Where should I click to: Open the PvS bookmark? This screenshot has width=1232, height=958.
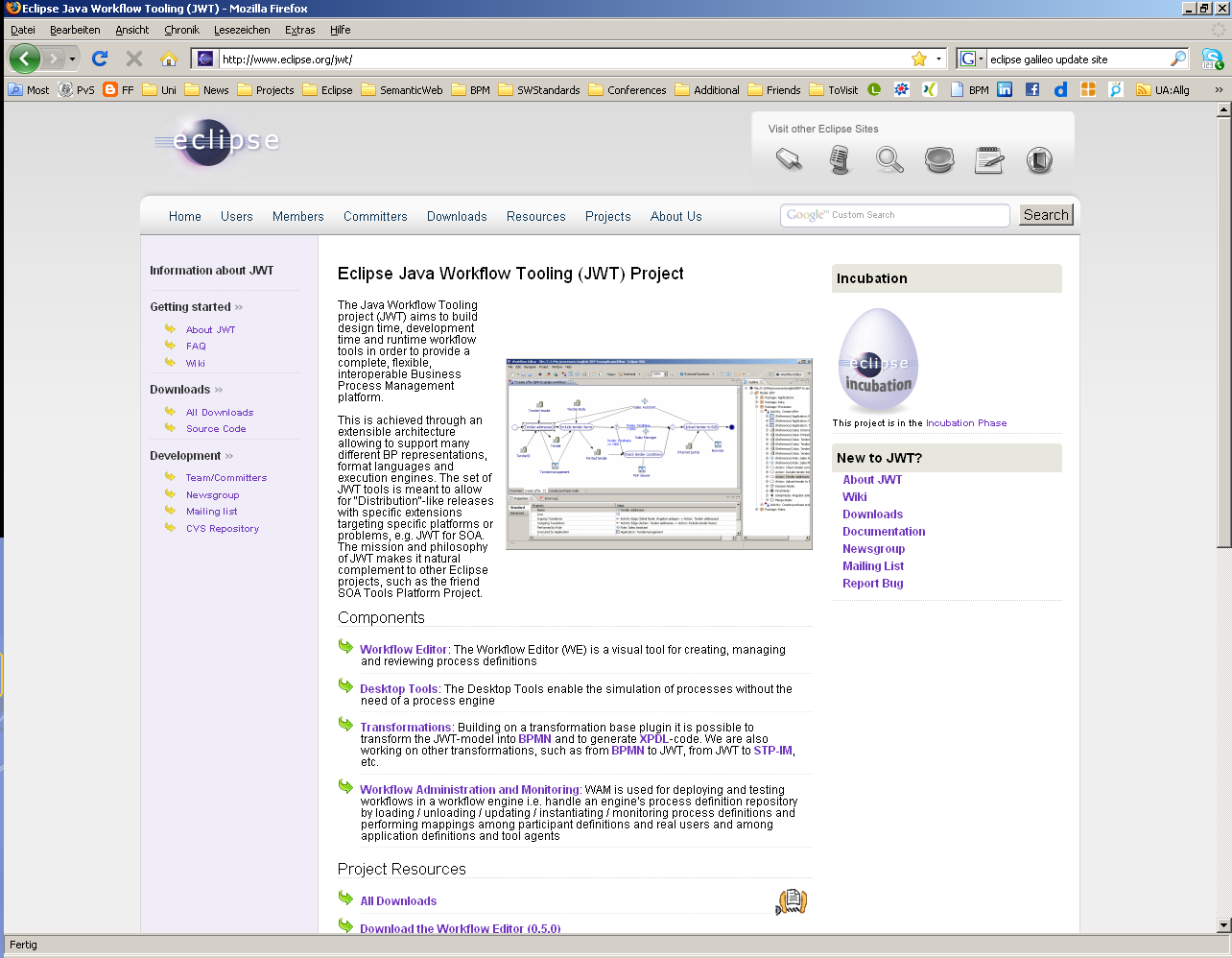(x=76, y=89)
